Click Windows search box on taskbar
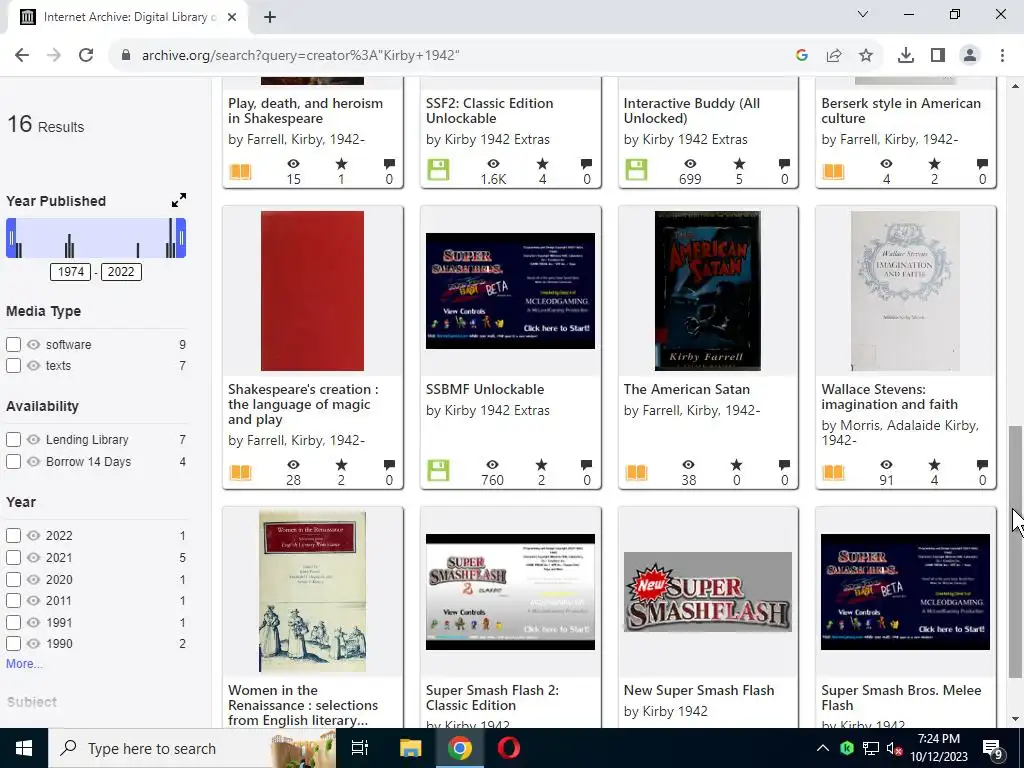This screenshot has height=768, width=1024. pyautogui.click(x=193, y=748)
